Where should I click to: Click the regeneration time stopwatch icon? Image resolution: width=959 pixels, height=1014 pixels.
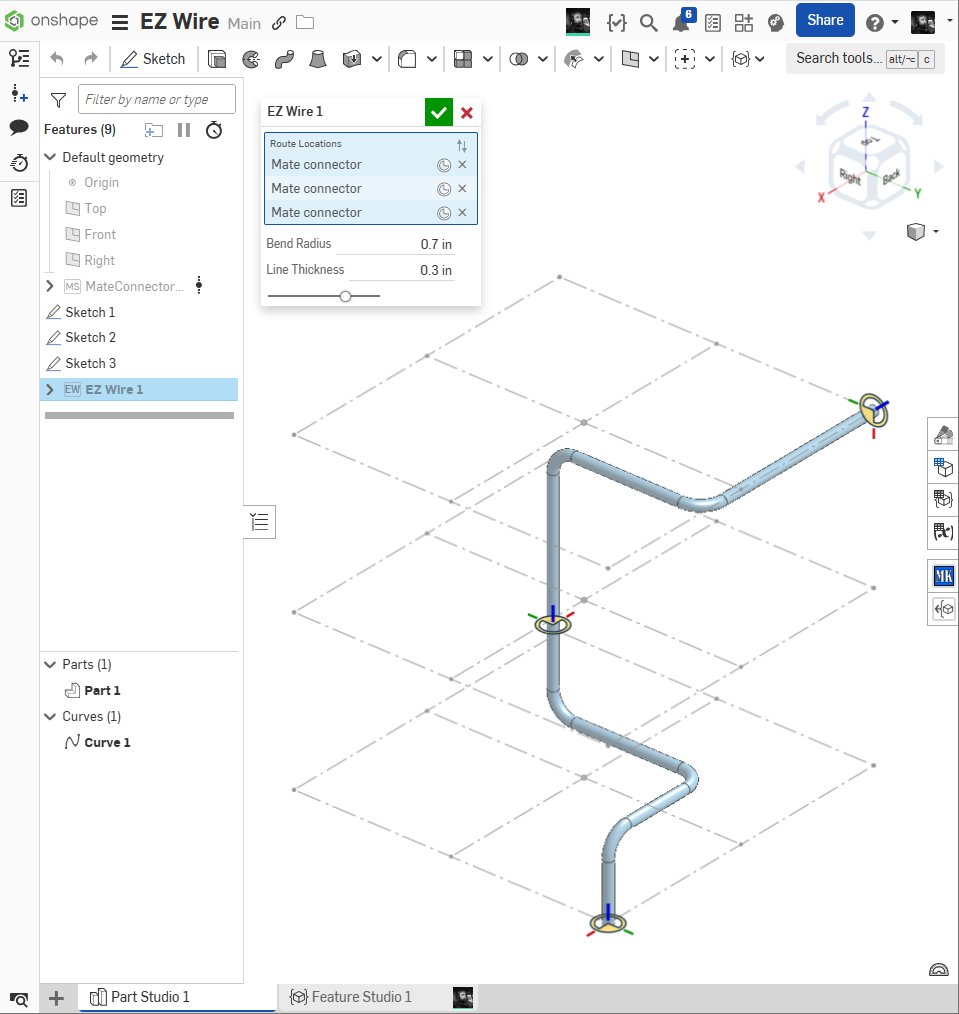pos(214,130)
